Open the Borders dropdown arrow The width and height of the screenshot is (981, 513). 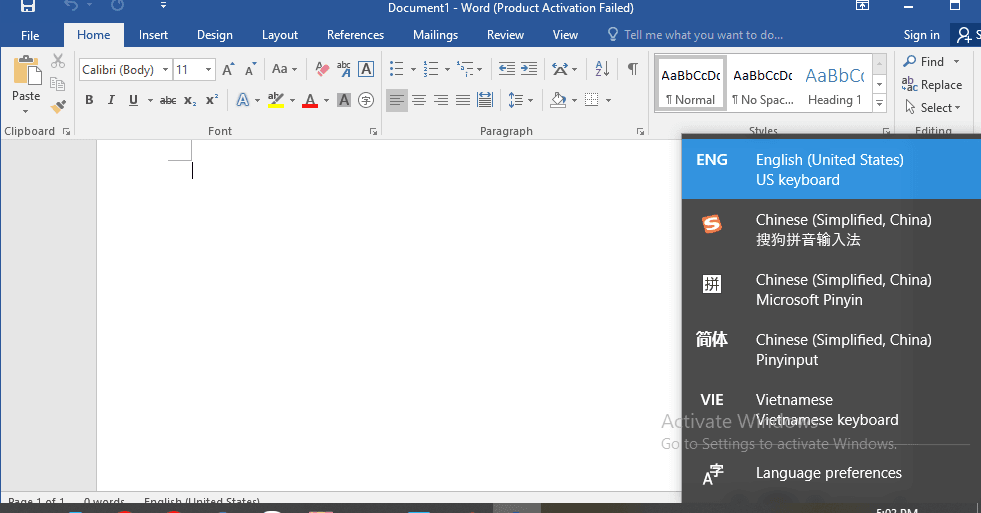[608, 100]
